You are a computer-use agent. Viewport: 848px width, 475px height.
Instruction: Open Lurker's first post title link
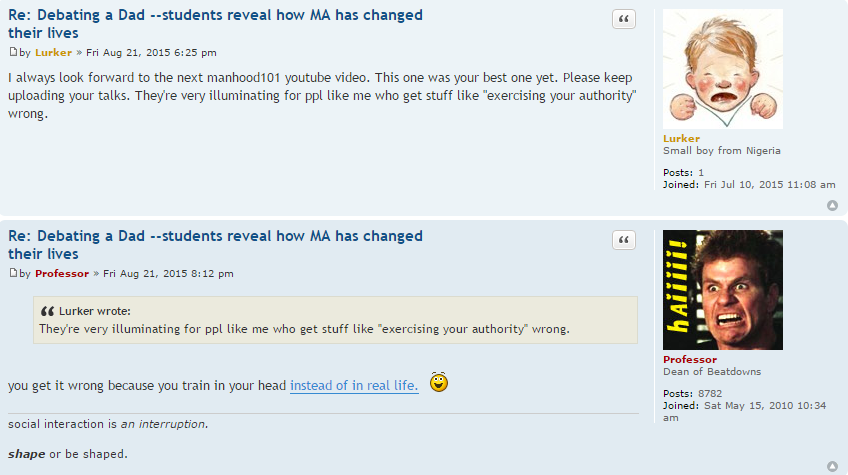tap(215, 24)
